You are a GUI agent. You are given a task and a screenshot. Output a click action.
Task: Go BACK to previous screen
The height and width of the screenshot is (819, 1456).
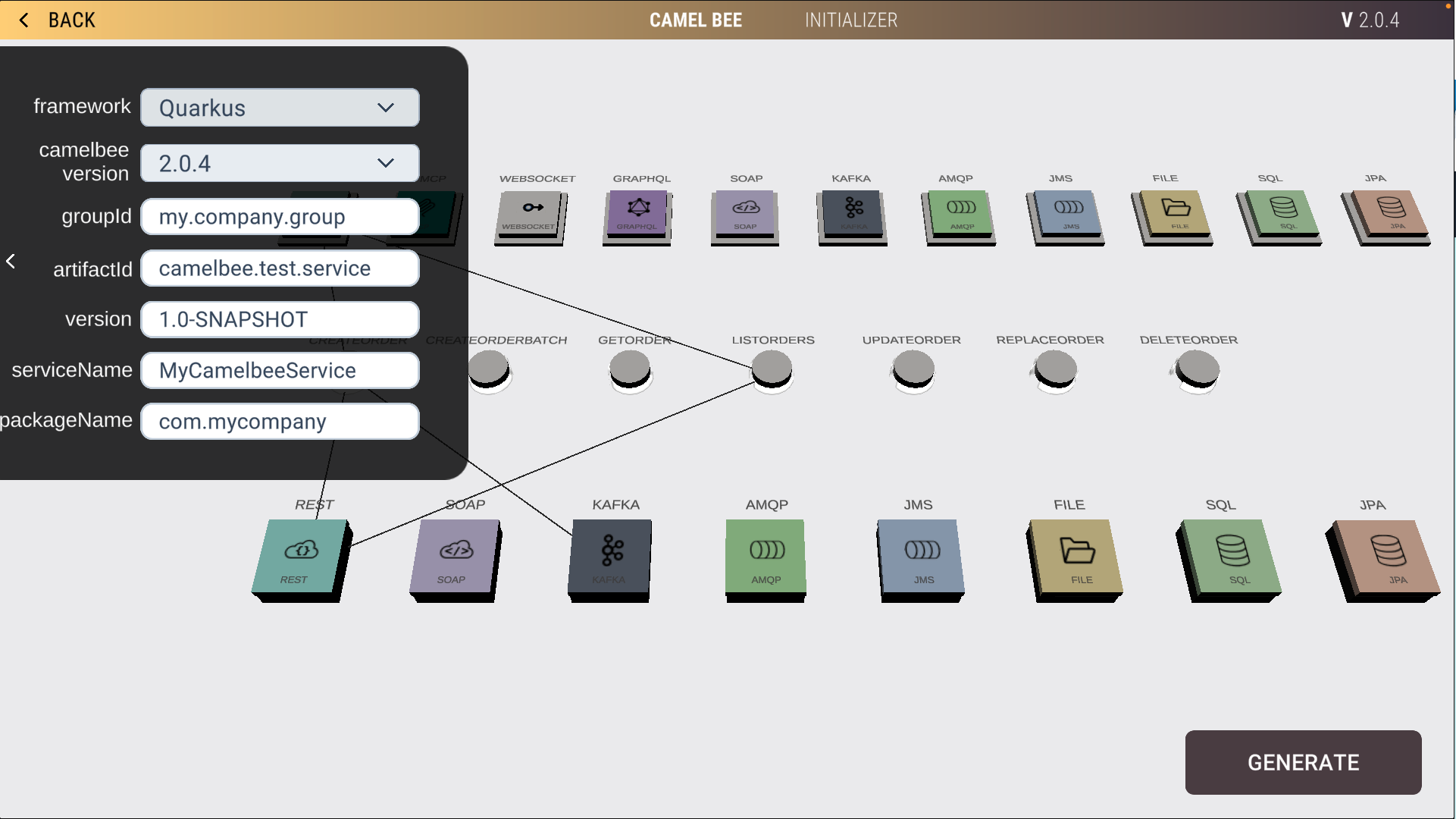[x=57, y=20]
